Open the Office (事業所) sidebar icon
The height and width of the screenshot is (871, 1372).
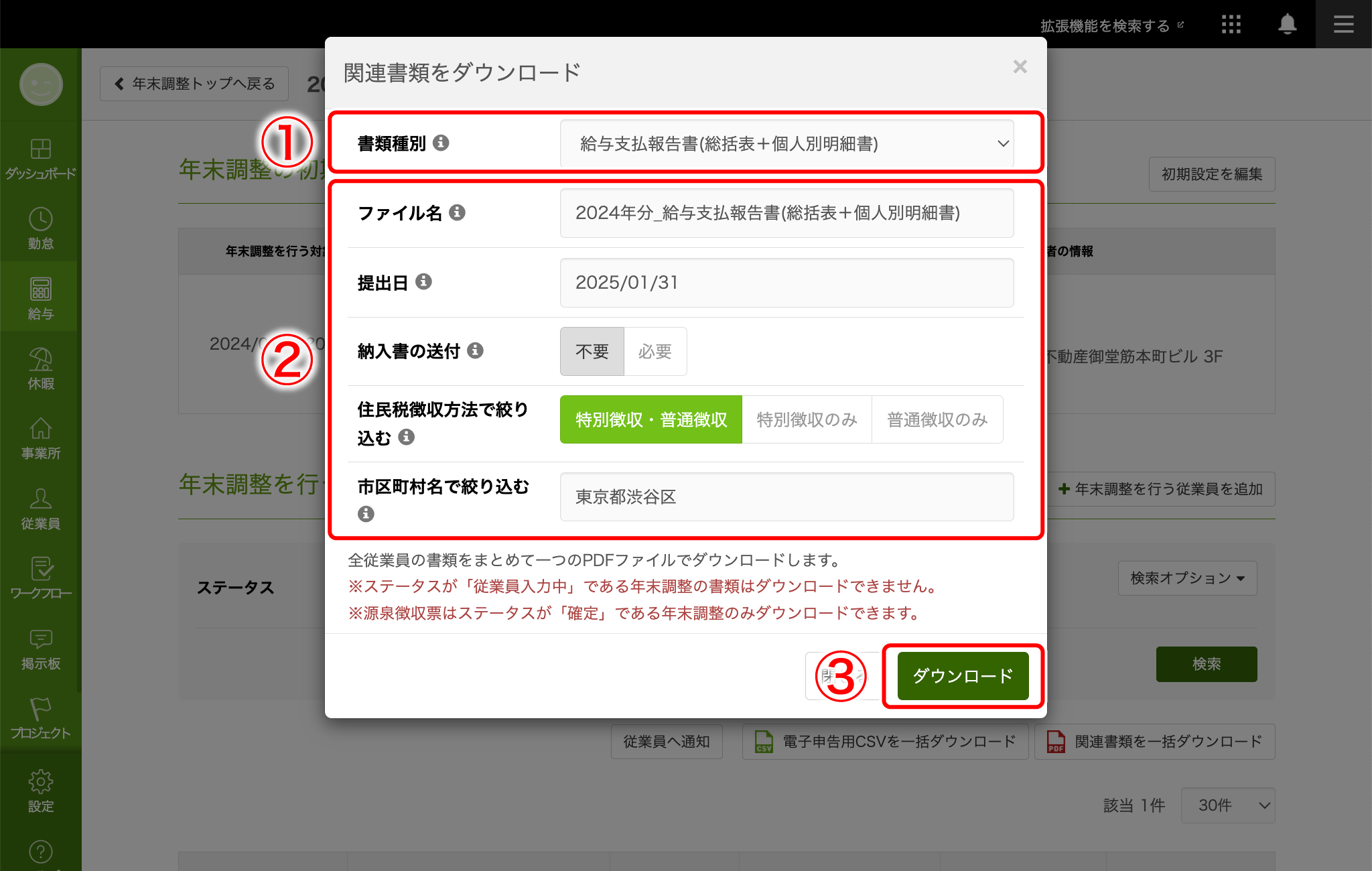40,438
